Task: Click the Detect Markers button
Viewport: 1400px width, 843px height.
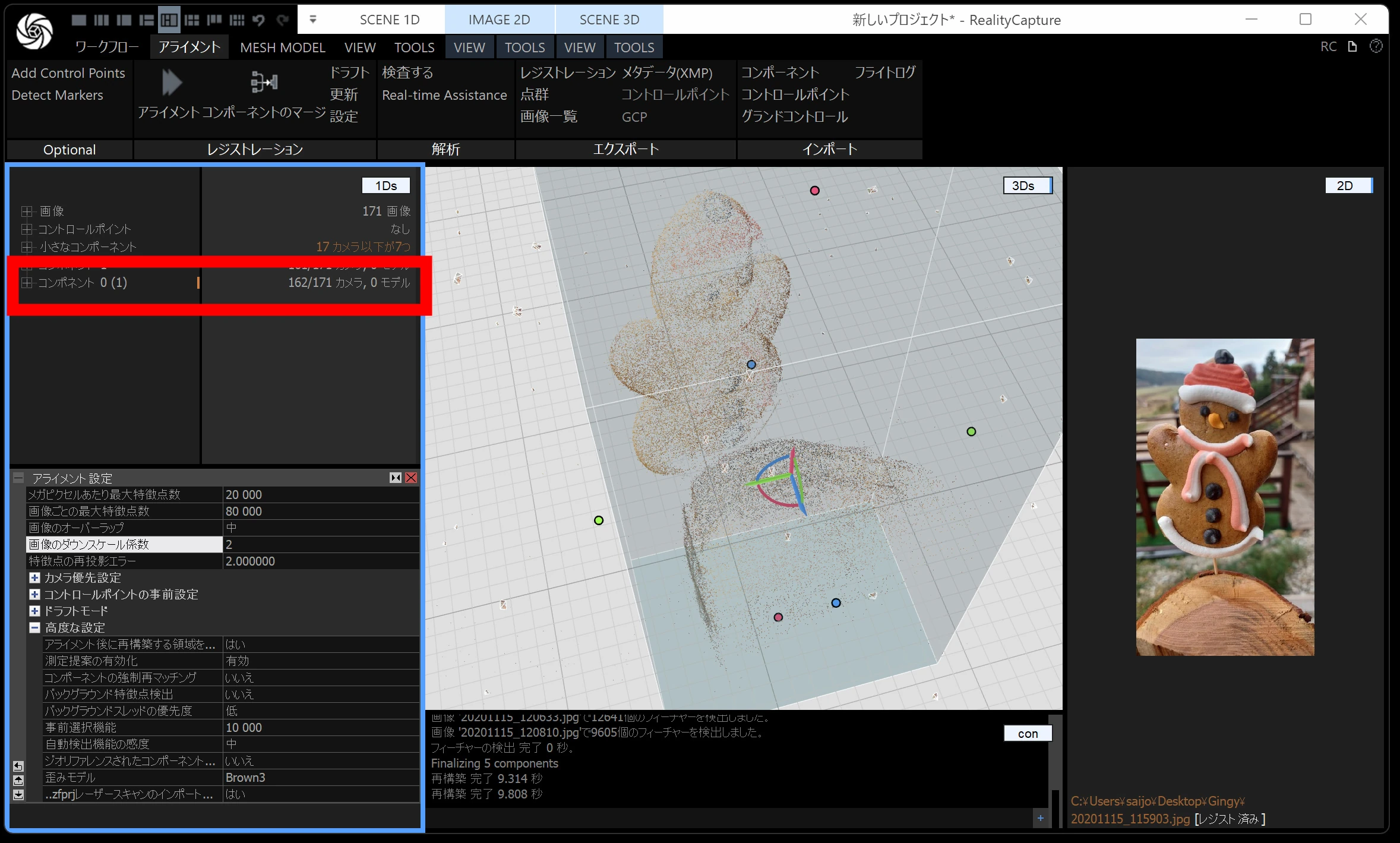Action: click(58, 95)
